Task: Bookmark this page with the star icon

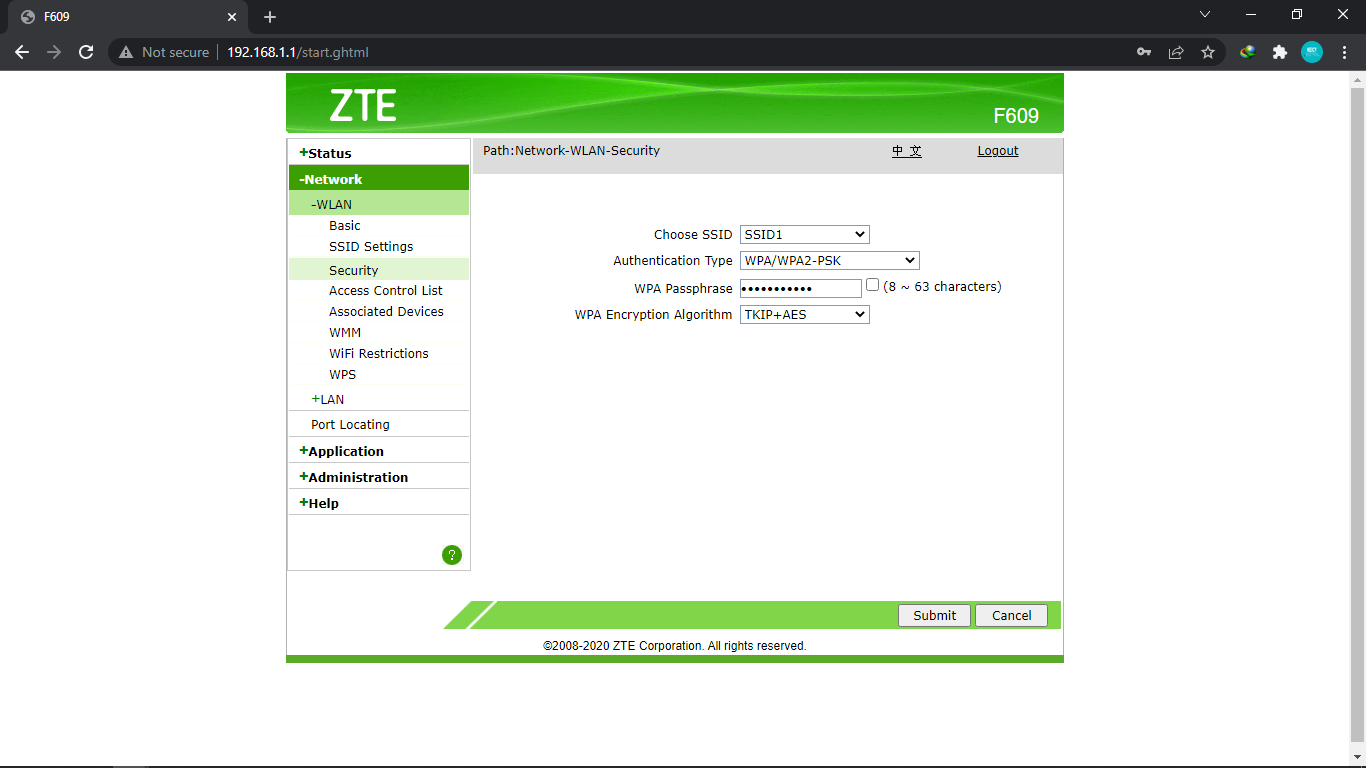Action: click(1208, 52)
